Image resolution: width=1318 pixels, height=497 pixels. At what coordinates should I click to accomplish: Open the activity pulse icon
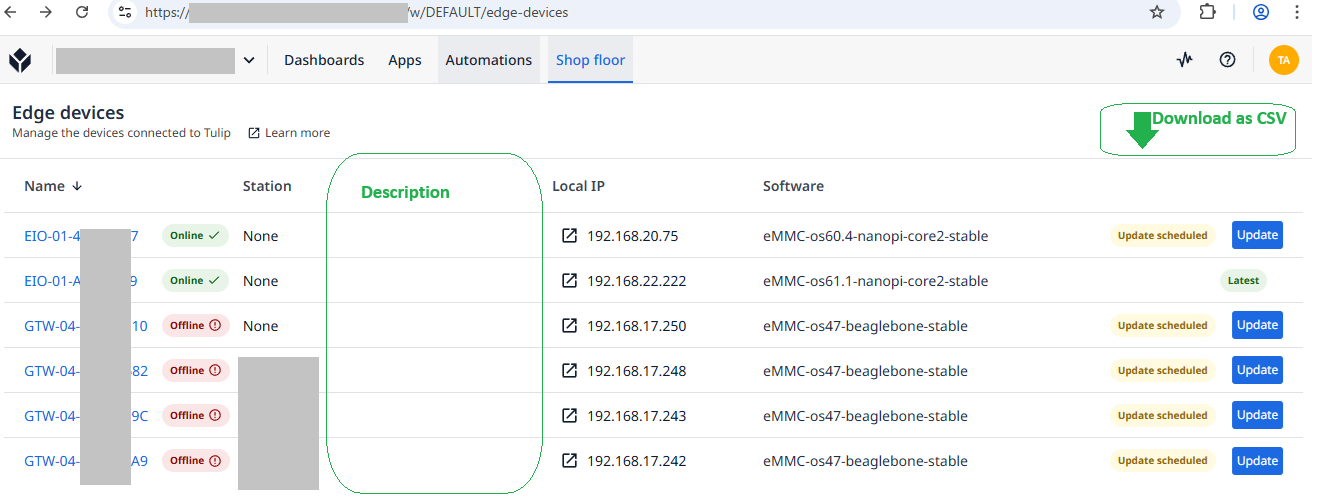click(x=1185, y=60)
